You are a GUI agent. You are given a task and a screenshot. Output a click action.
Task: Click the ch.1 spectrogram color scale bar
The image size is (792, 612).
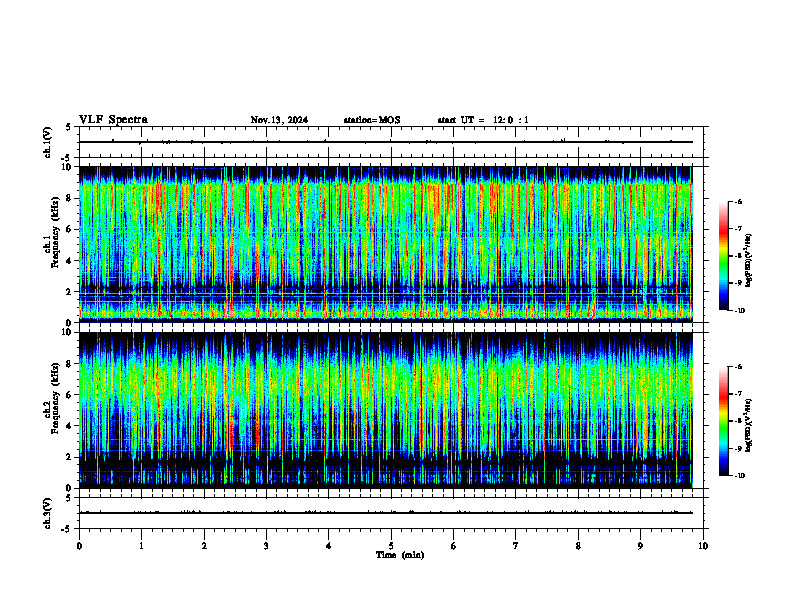pos(724,256)
